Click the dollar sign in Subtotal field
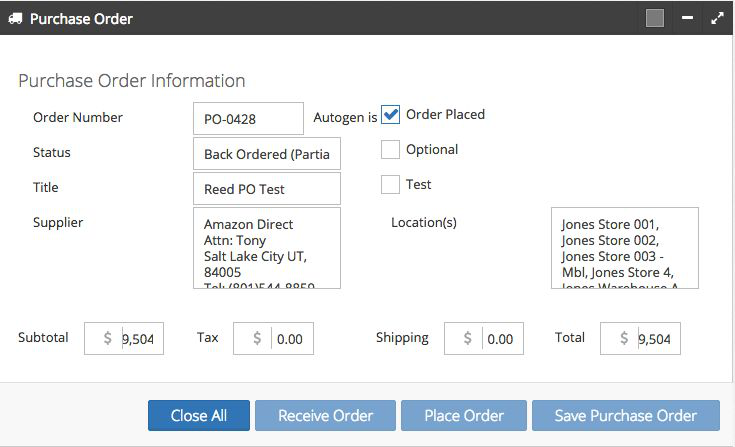The width and height of the screenshot is (735, 447). coord(107,338)
